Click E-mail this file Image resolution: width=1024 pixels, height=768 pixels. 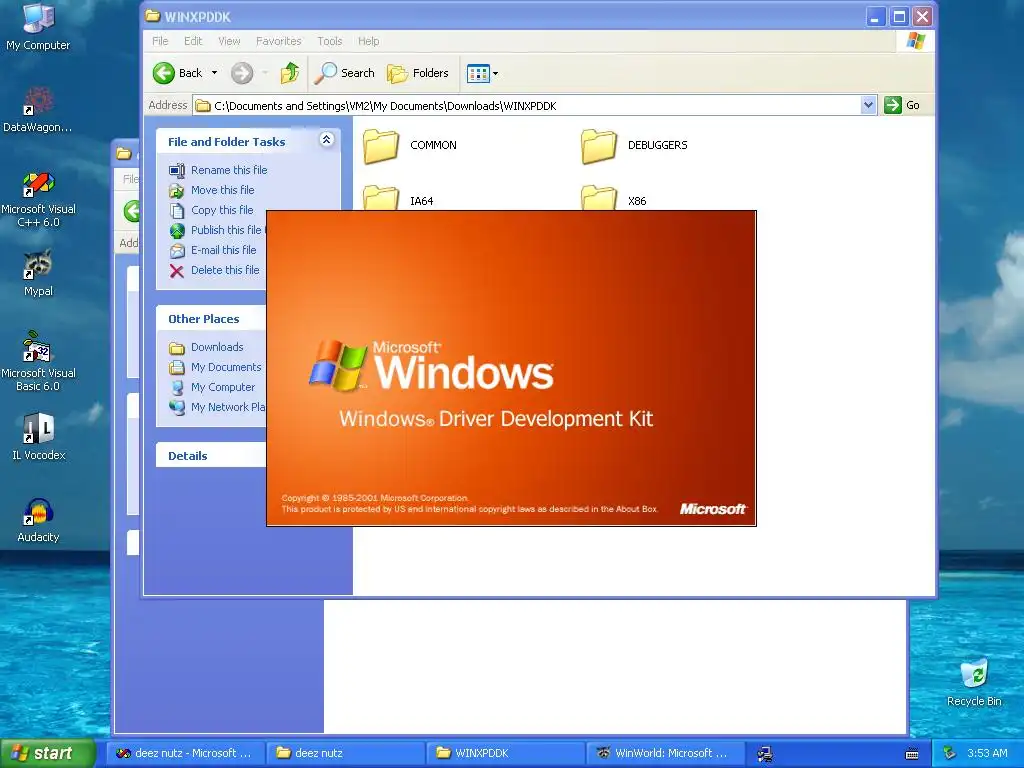click(223, 250)
